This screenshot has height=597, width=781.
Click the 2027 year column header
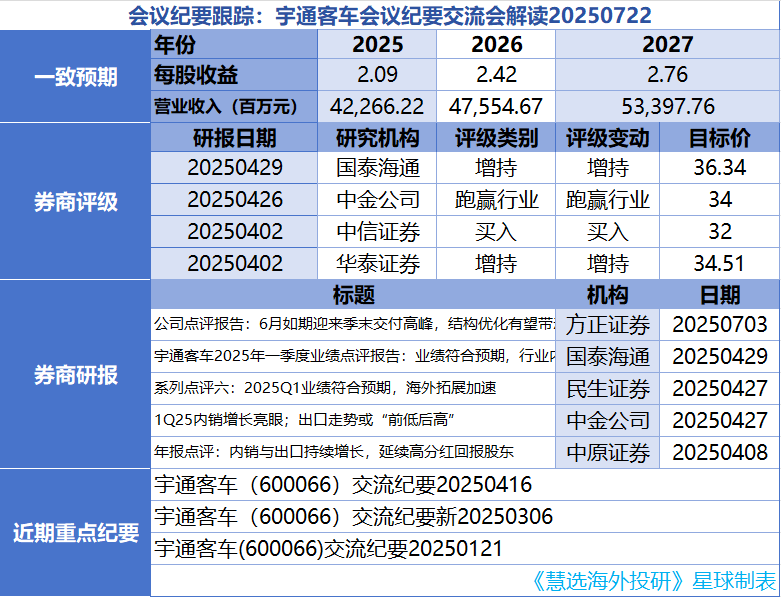point(667,45)
